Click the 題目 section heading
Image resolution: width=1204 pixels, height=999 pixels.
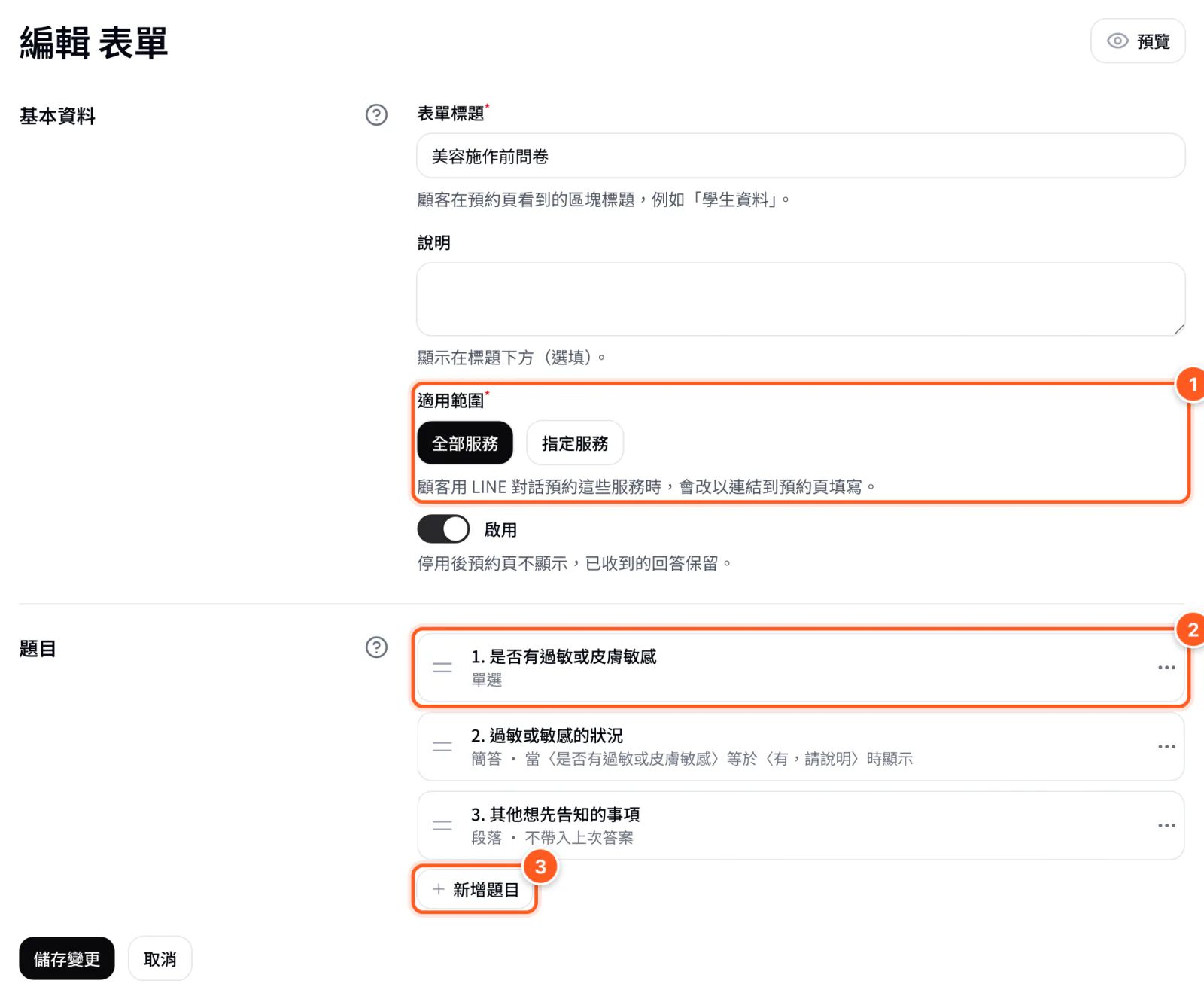pyautogui.click(x=38, y=648)
